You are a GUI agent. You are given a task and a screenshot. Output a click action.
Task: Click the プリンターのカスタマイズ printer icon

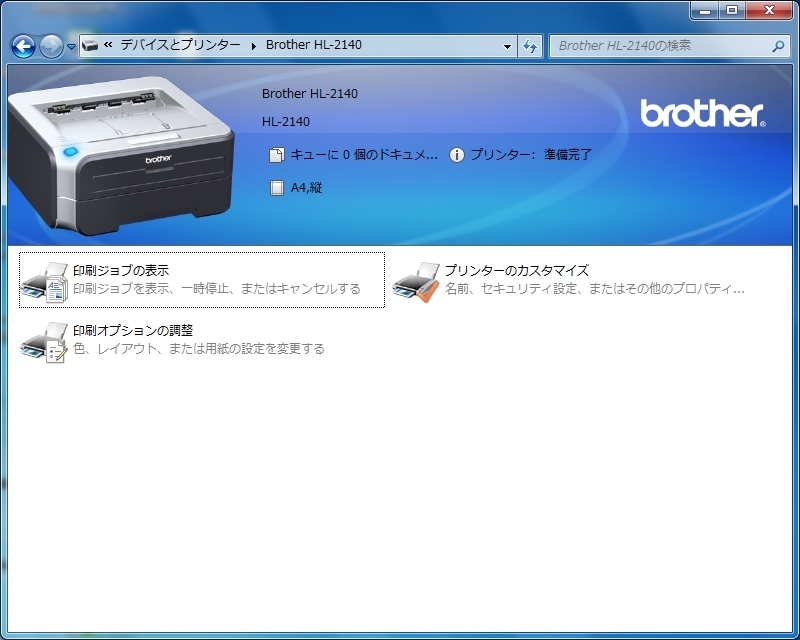click(x=416, y=282)
